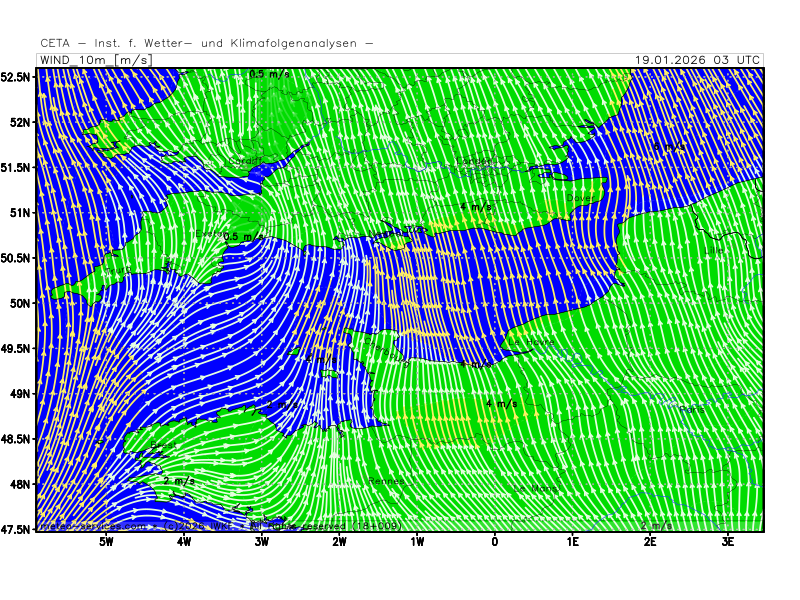Click the 0.5 m/s label near Exeter

245,237
